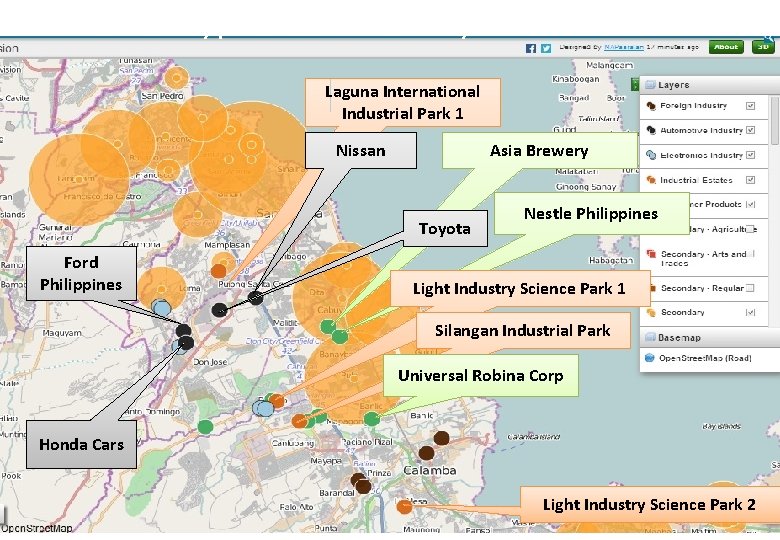The width and height of the screenshot is (780, 540).
Task: Enable the Secondary - Regular checkbox
Action: pos(750,288)
